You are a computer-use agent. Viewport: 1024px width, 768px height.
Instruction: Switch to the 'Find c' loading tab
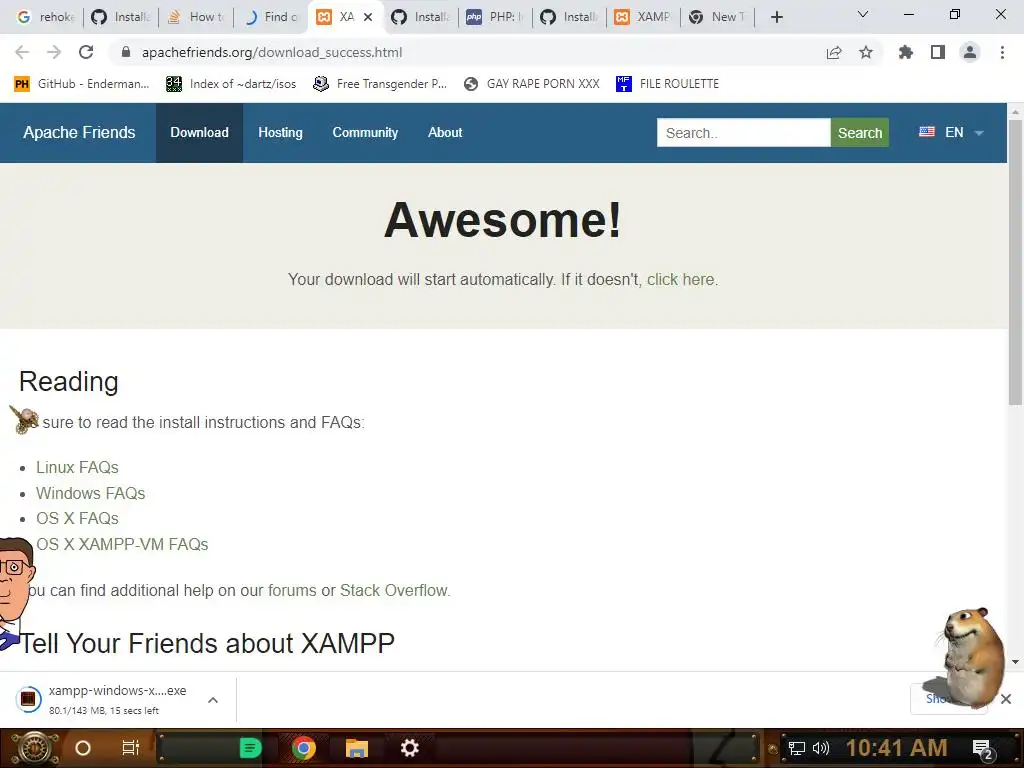(x=269, y=17)
